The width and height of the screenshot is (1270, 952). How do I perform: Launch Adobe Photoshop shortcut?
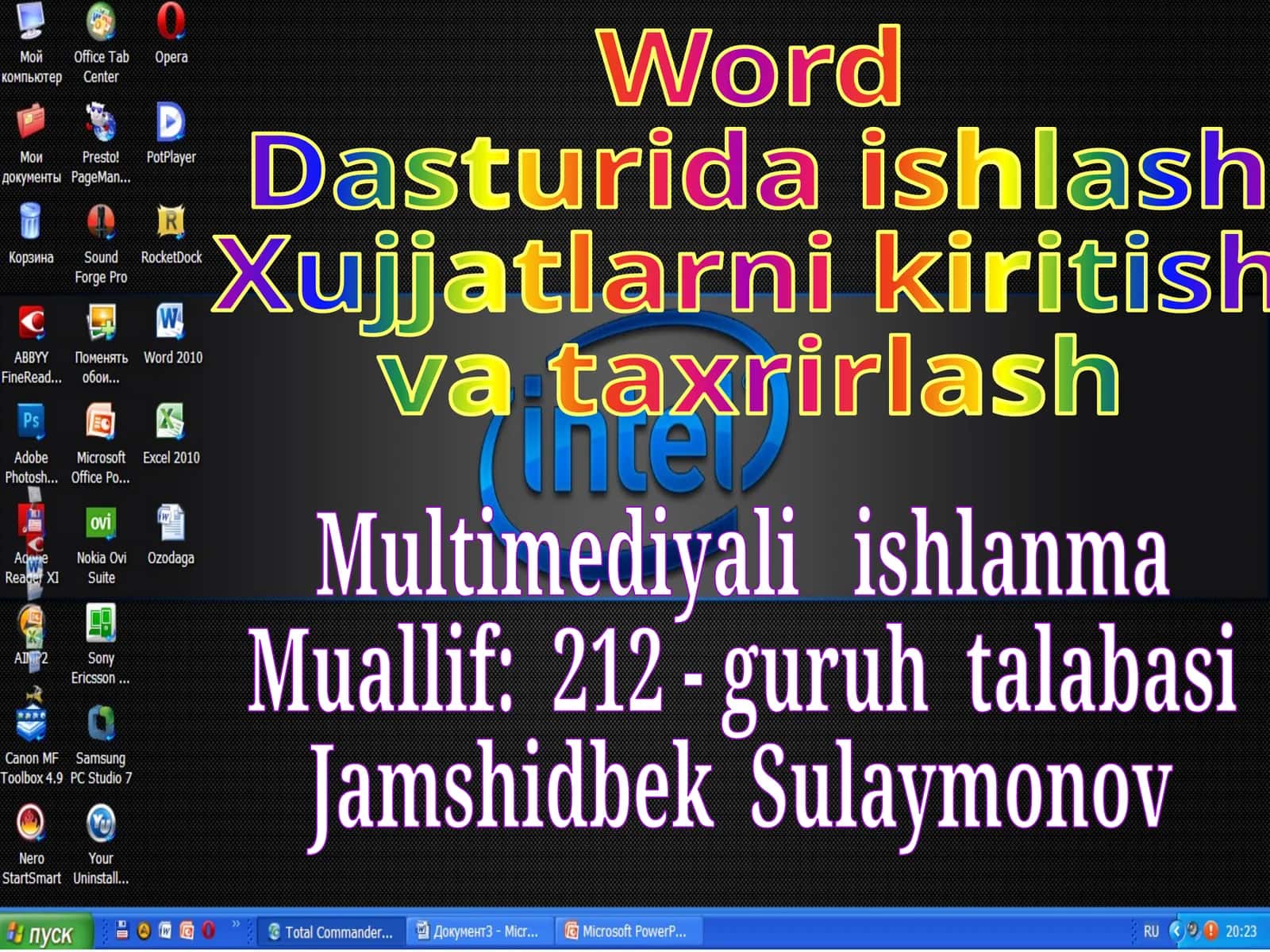coord(31,443)
